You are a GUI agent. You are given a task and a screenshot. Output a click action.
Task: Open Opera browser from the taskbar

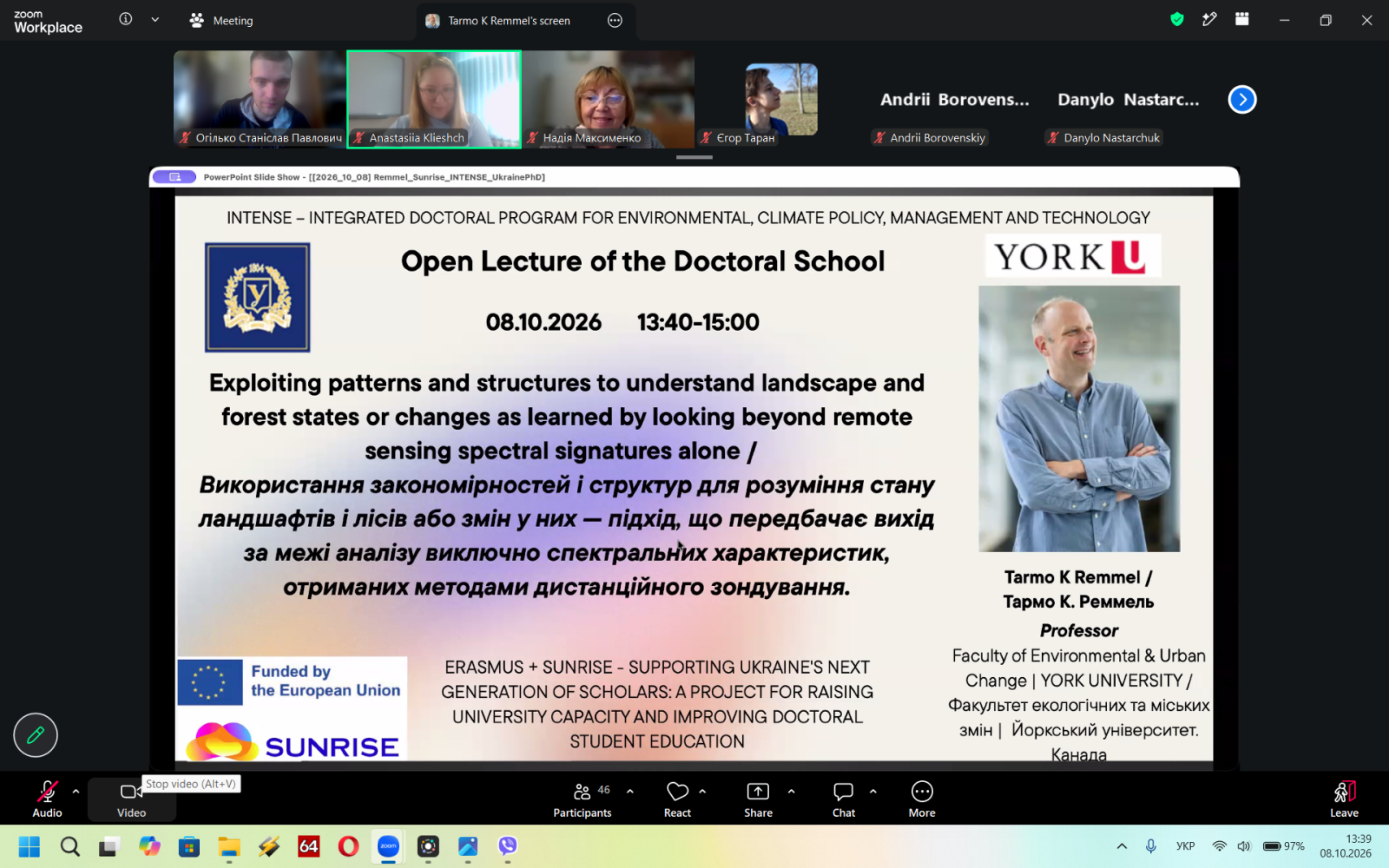348,846
